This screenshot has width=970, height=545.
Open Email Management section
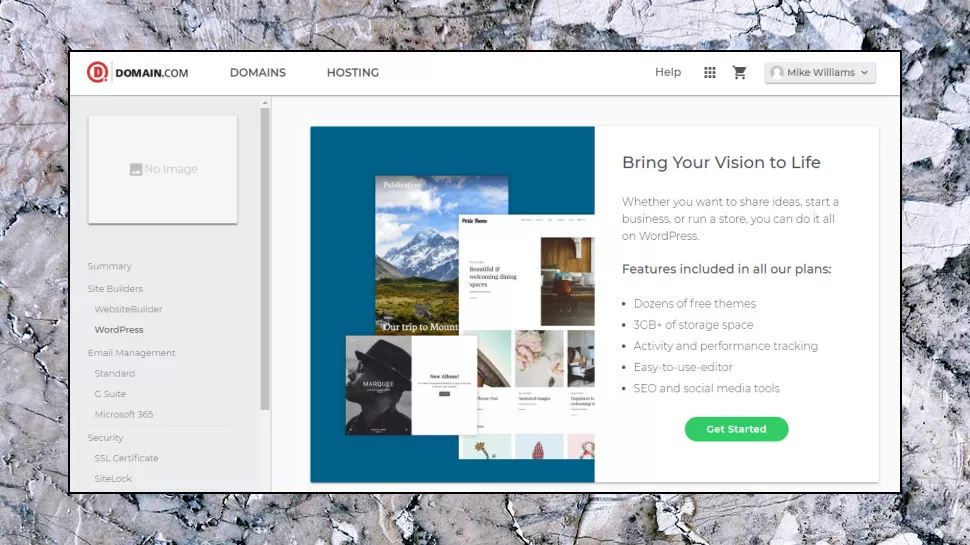pyautogui.click(x=132, y=353)
